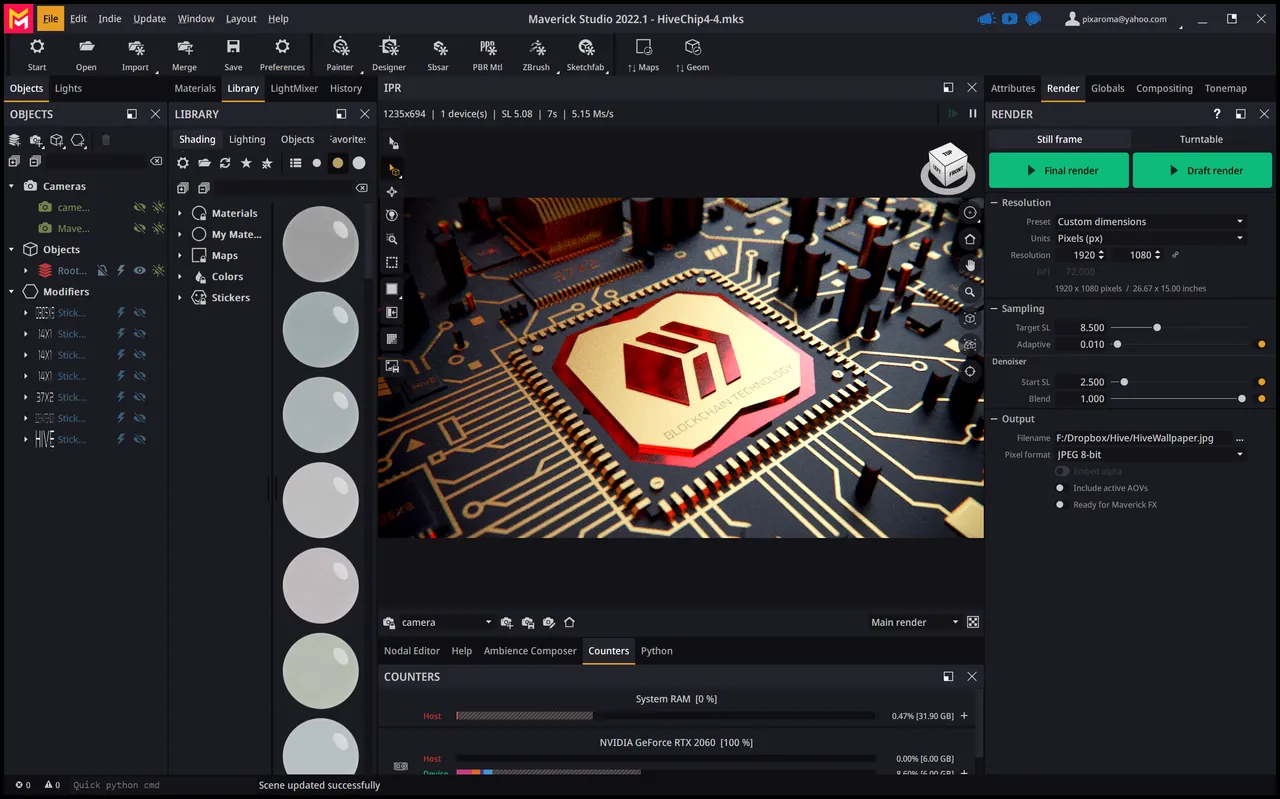Click the Import toolbar icon
The height and width of the screenshot is (799, 1280).
(x=136, y=47)
